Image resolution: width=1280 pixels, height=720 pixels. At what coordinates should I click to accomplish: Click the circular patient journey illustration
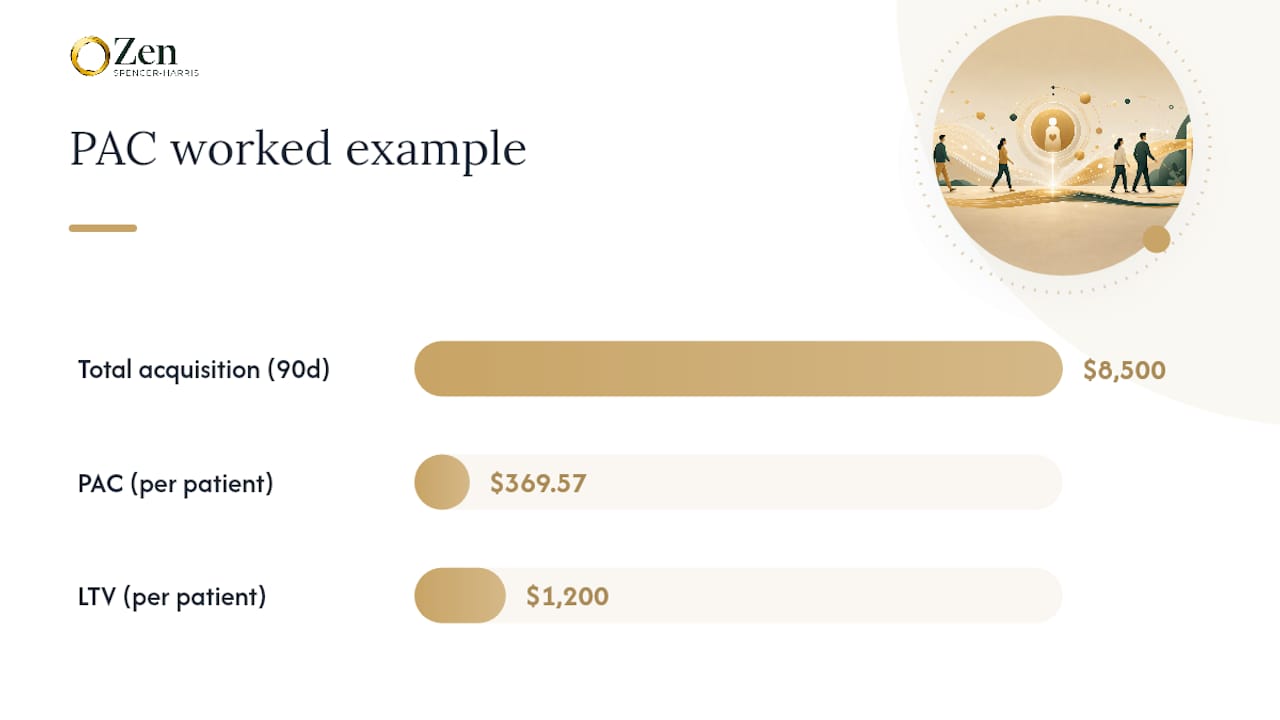(1061, 145)
